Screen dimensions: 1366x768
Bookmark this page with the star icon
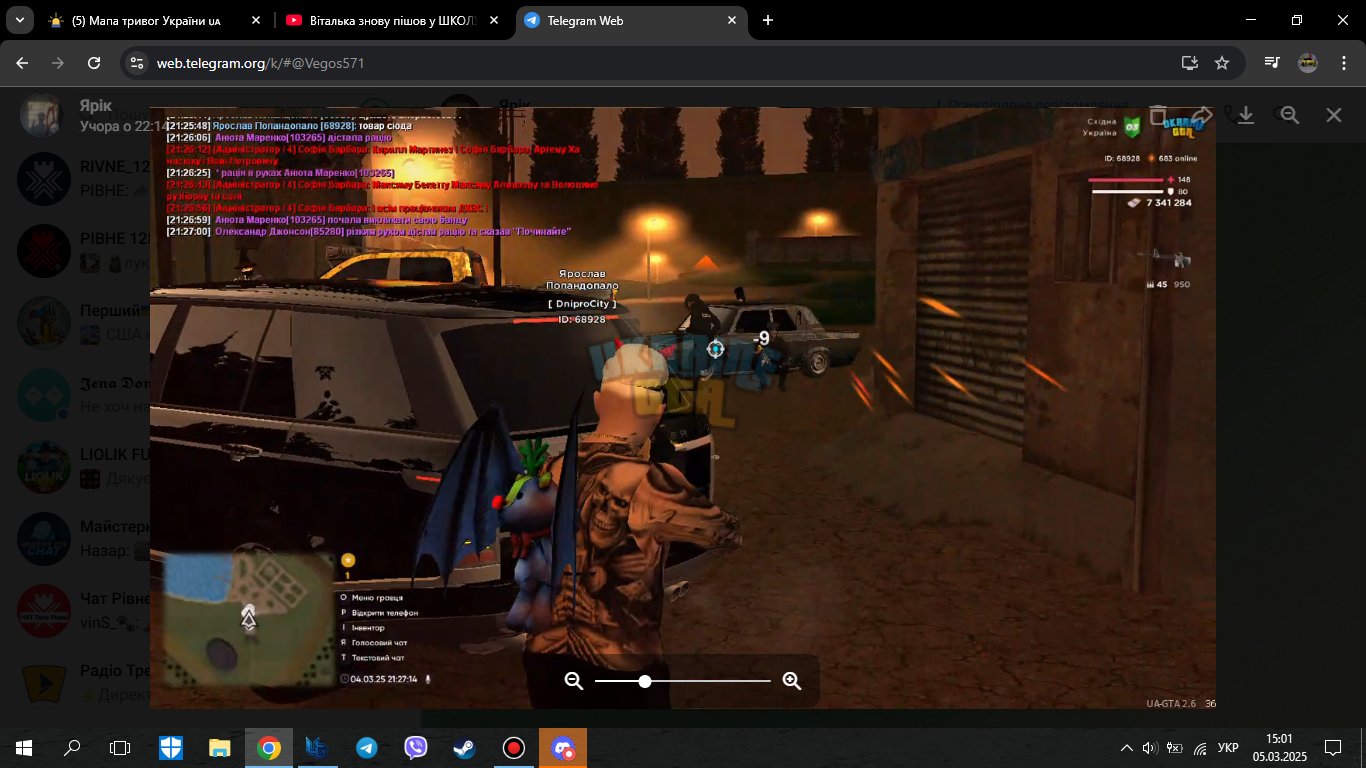(1222, 63)
